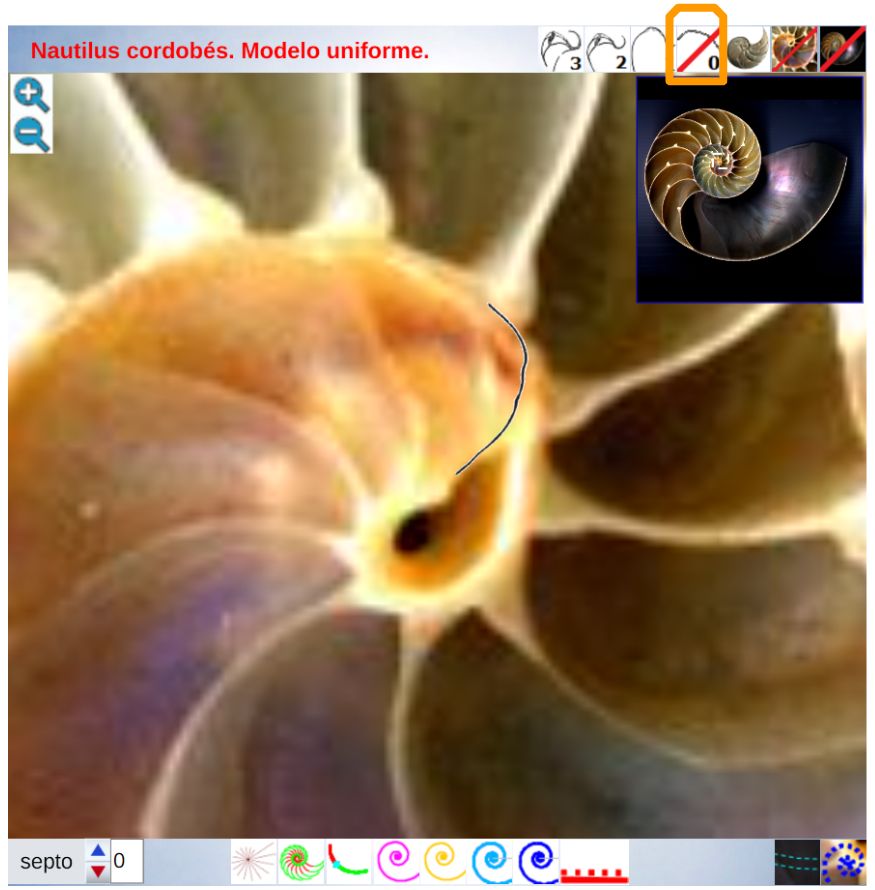
Task: Select the light blue spiral icon
Action: click(x=490, y=861)
